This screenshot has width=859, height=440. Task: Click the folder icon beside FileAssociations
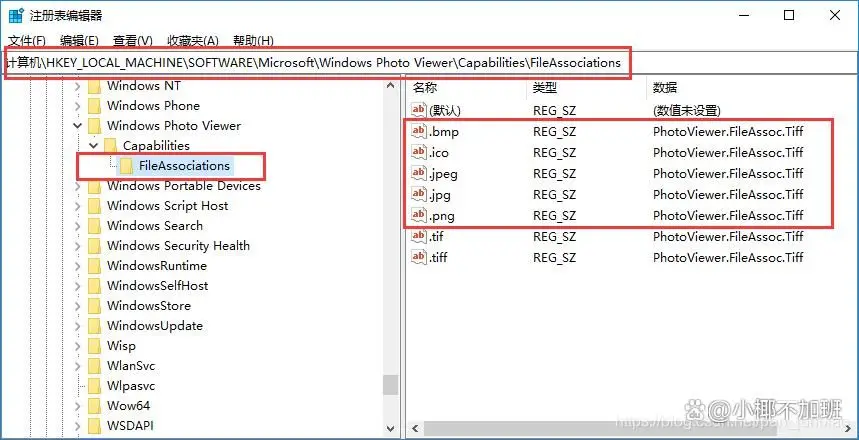pos(127,166)
